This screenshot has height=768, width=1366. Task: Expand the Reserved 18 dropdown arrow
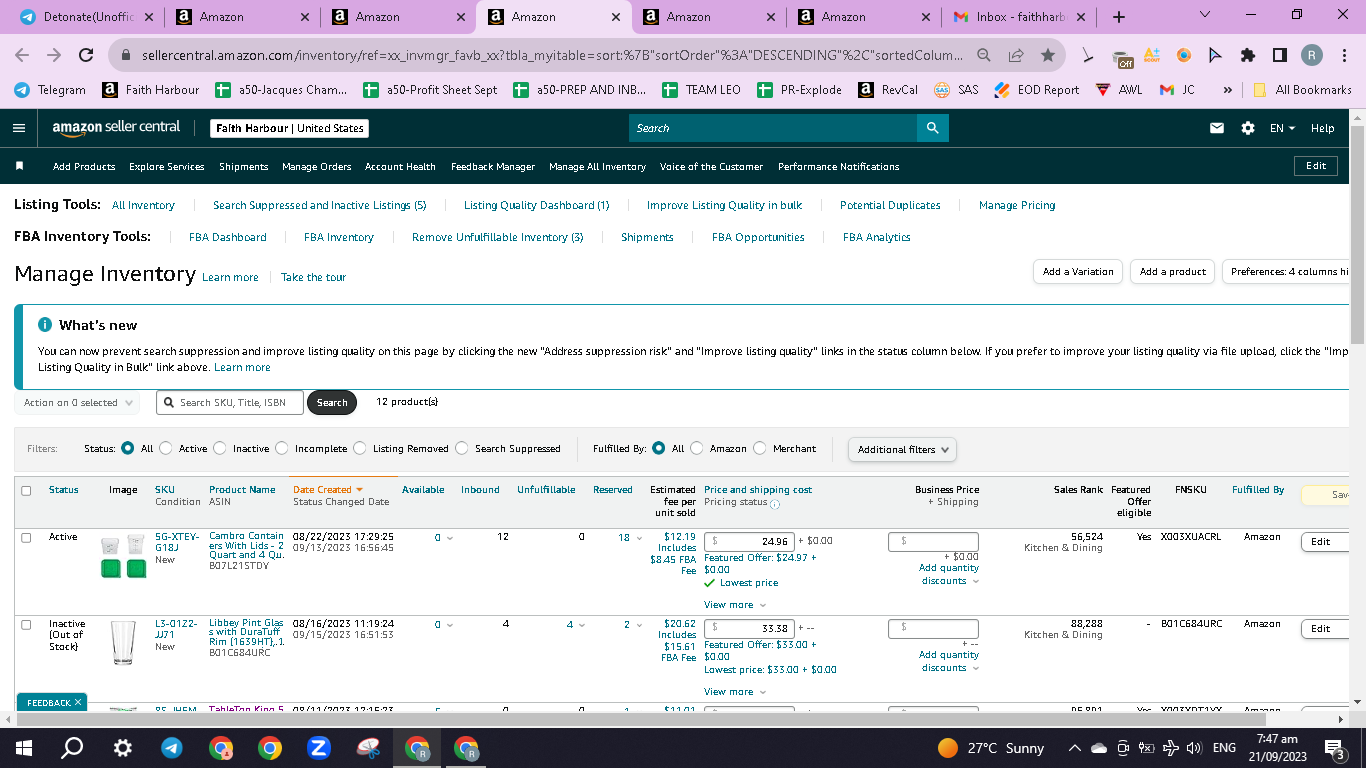(639, 538)
